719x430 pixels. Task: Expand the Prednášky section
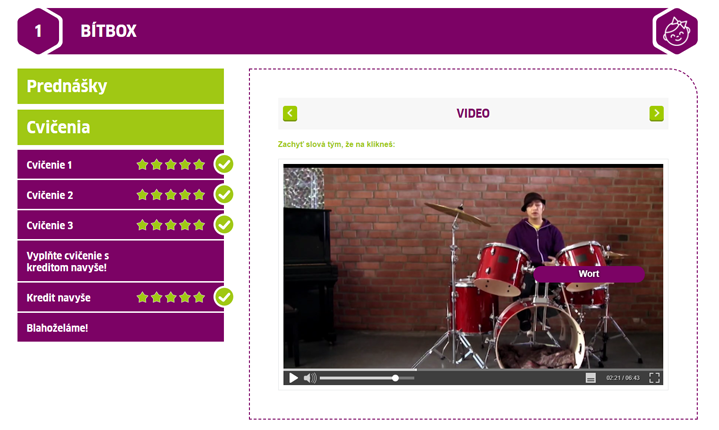pyautogui.click(x=121, y=86)
